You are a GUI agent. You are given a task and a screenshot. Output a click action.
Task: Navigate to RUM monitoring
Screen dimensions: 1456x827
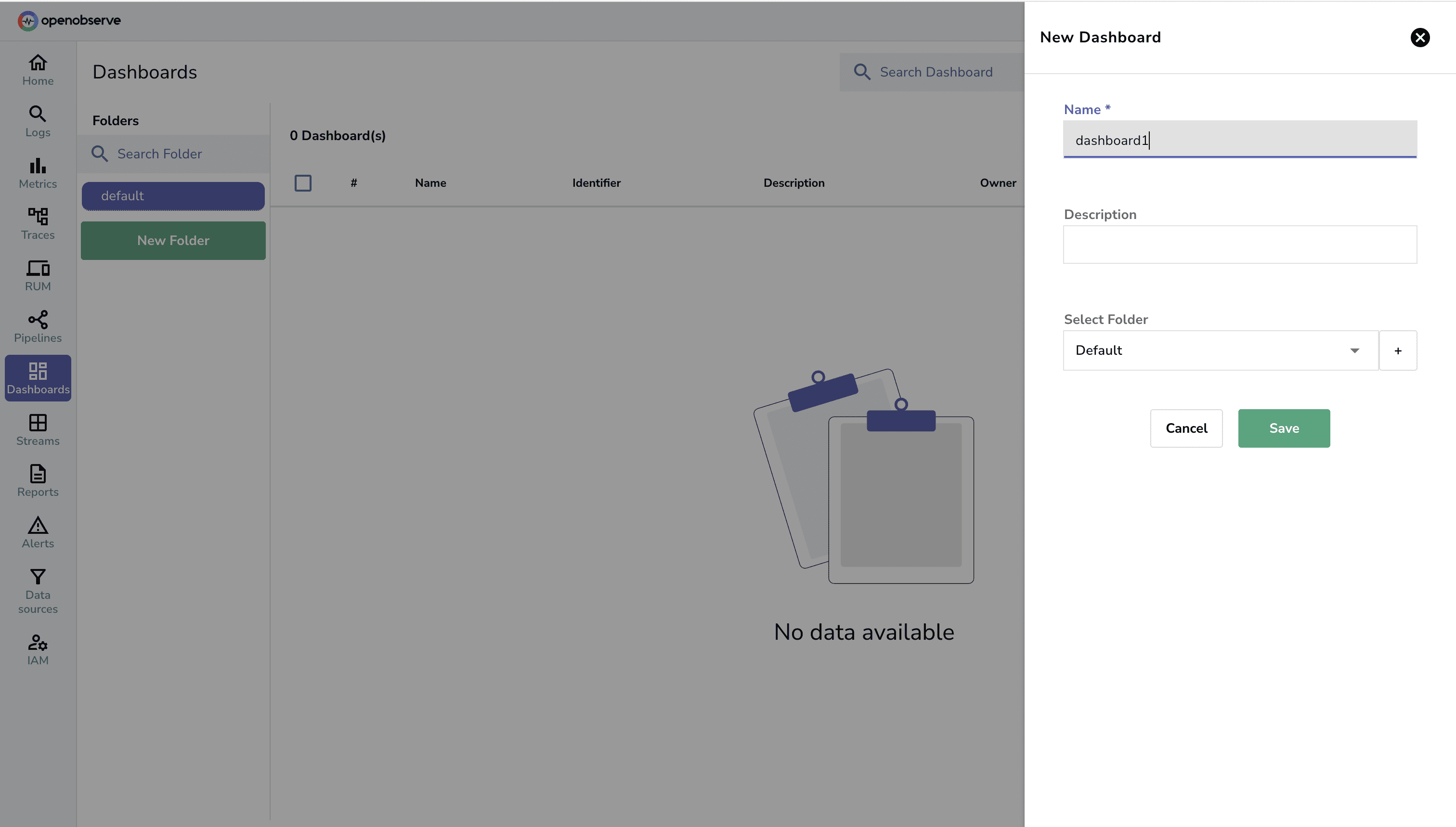[x=38, y=275]
